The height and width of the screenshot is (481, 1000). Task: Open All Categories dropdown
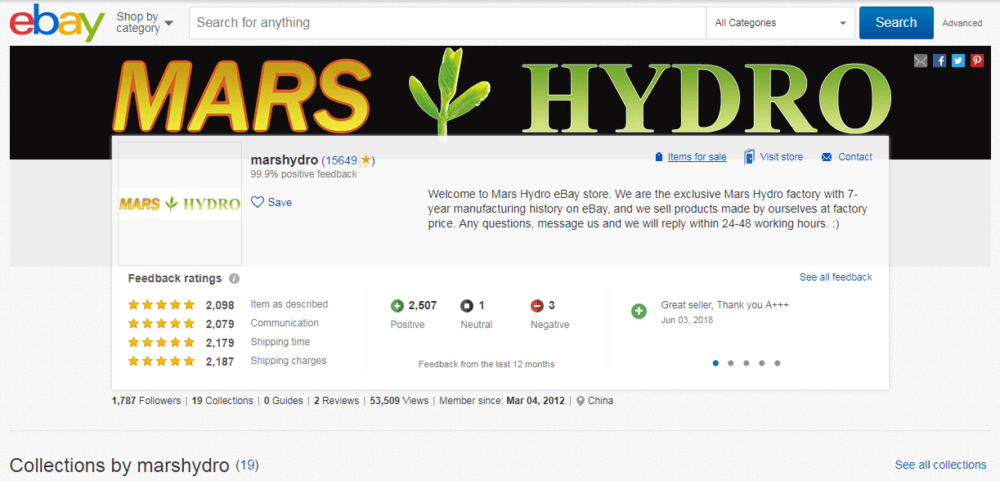[x=781, y=23]
